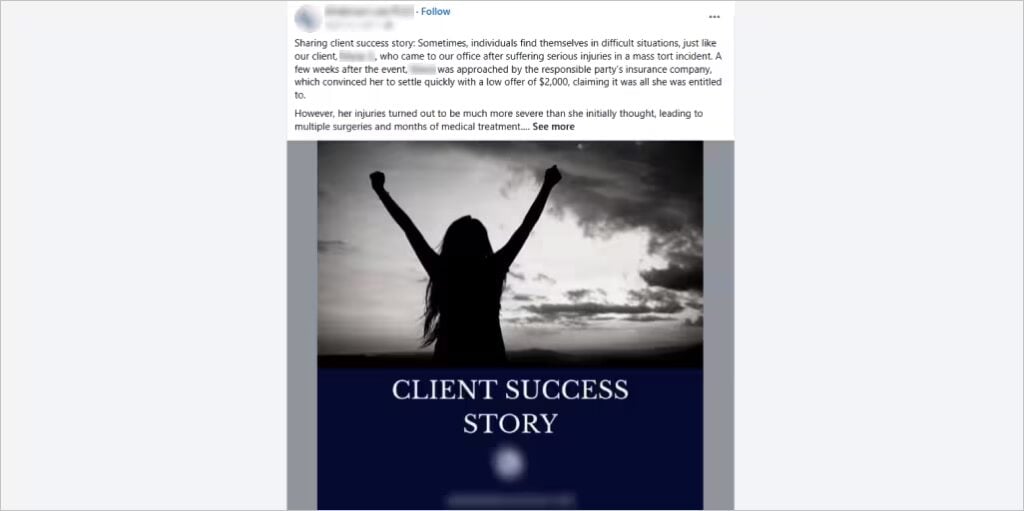The height and width of the screenshot is (511, 1024).
Task: Expand post text with See more
Action: pos(553,127)
